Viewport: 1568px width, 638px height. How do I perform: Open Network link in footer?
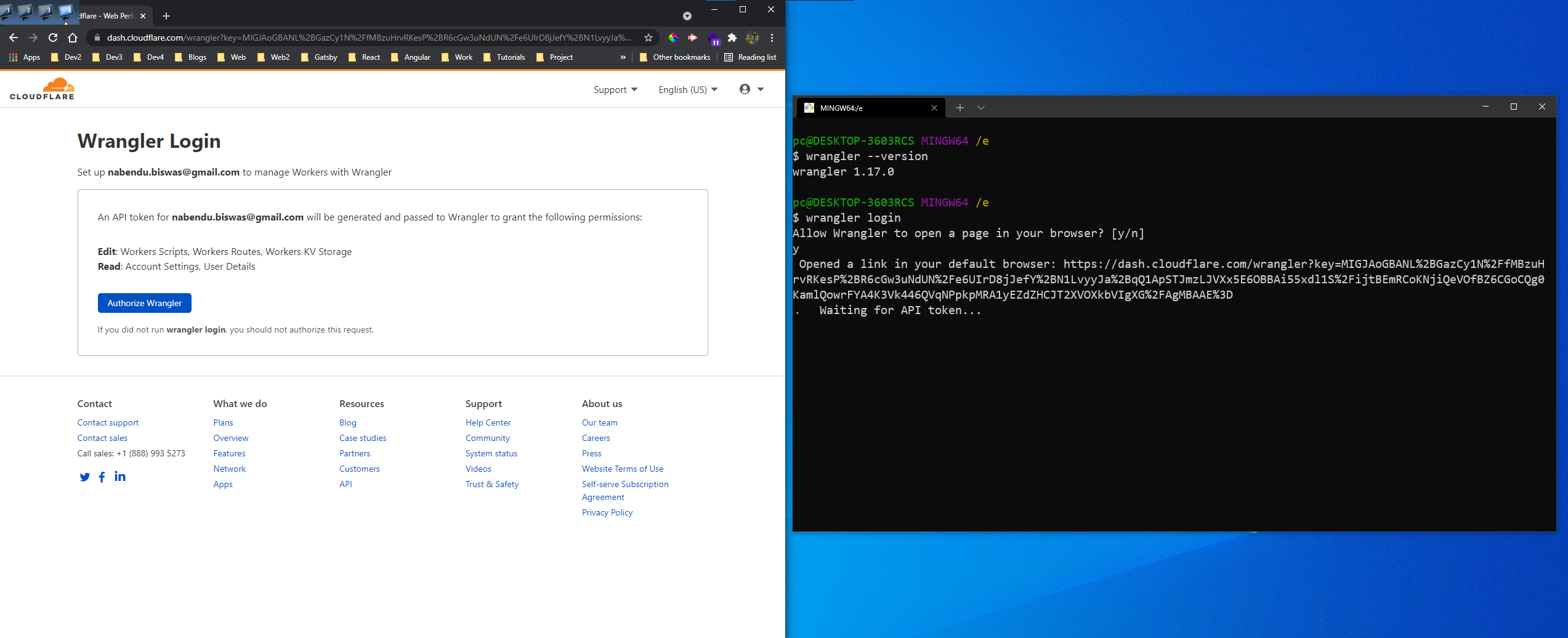pyautogui.click(x=229, y=469)
